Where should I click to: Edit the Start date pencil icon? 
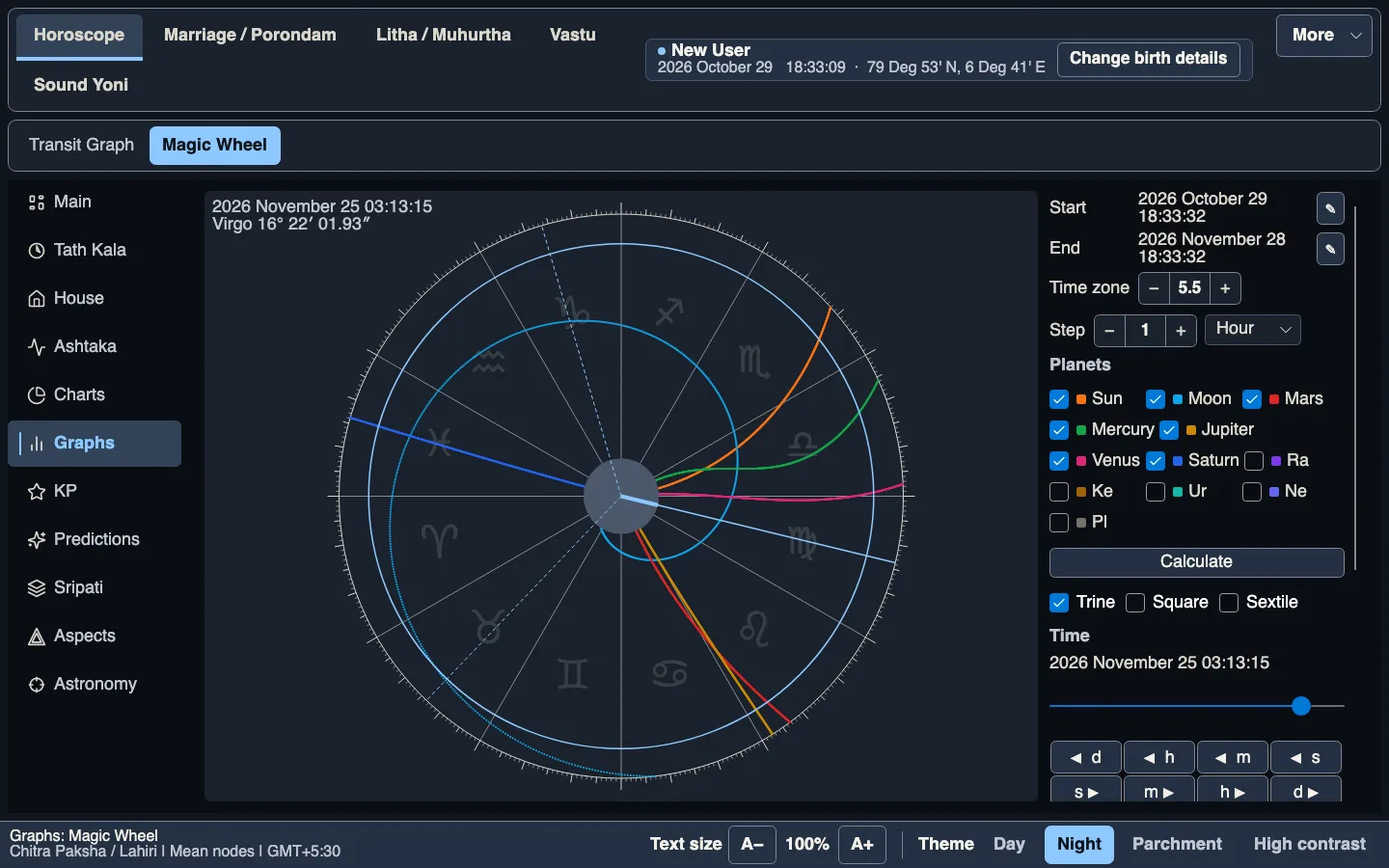click(1330, 208)
